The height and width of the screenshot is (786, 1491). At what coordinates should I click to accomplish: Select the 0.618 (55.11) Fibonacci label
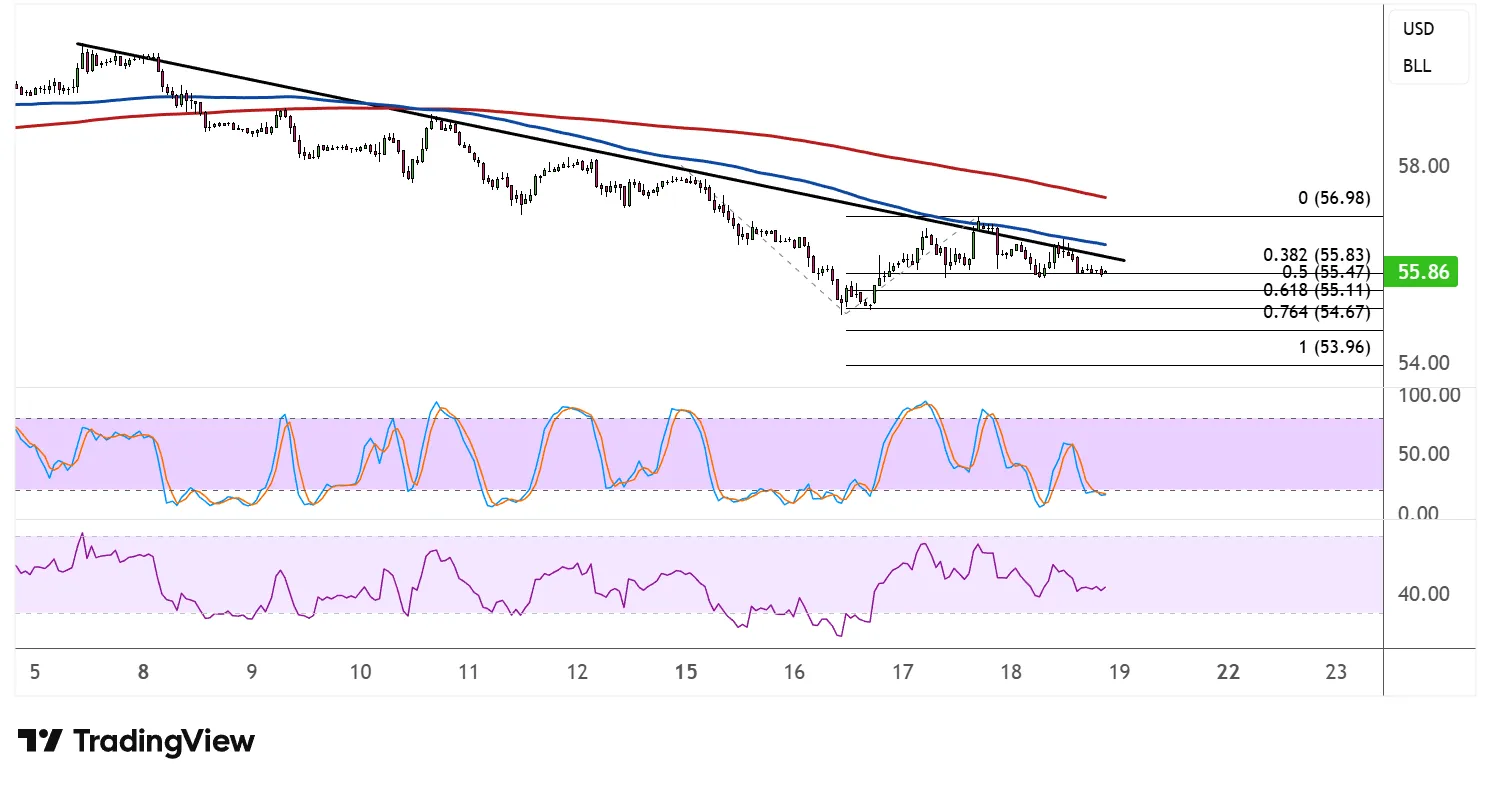1316,291
